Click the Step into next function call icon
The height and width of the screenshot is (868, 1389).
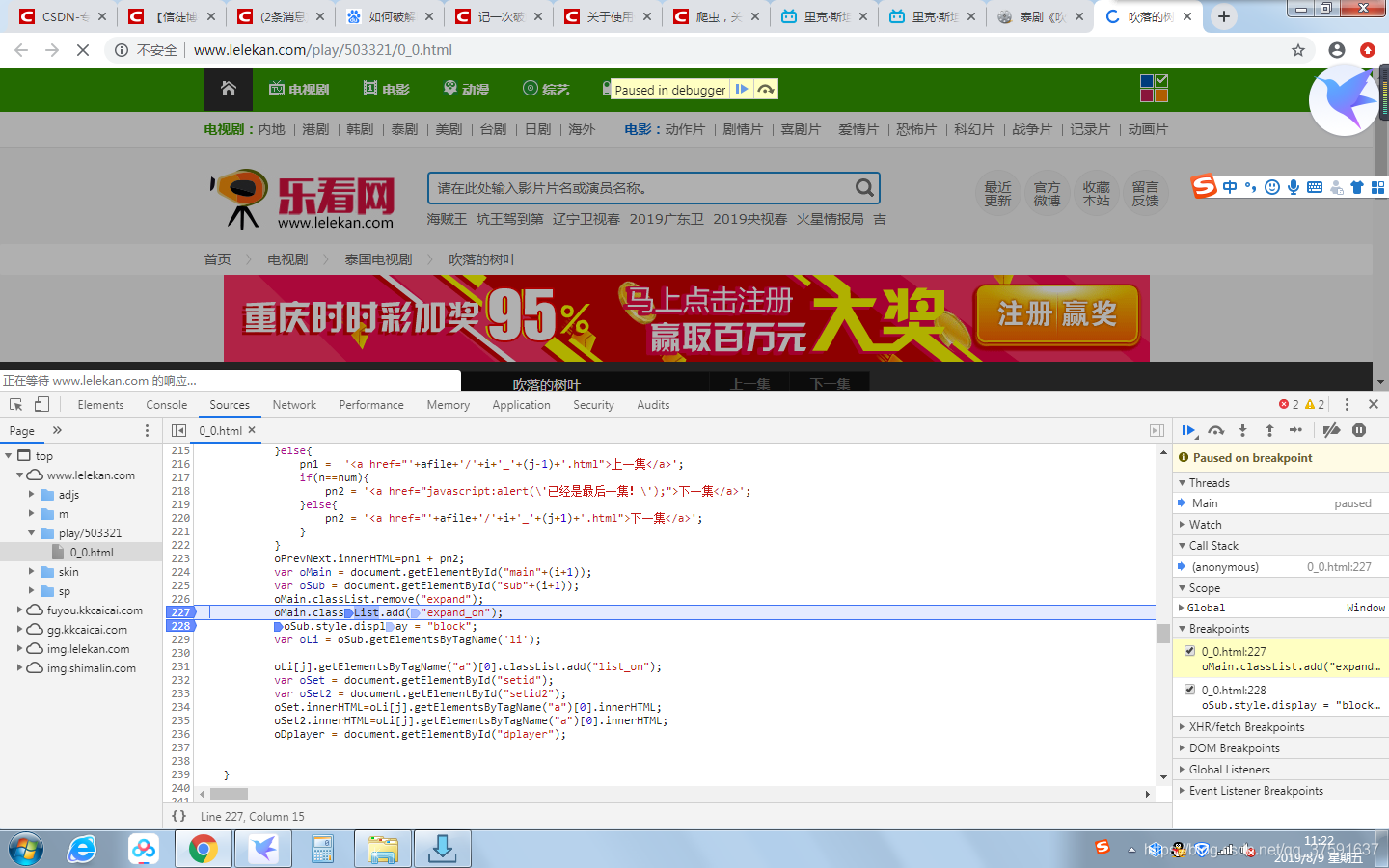1242,430
